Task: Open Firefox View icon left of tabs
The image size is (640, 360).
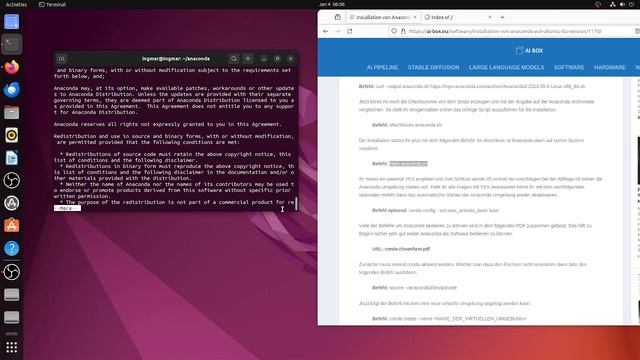Action: [338, 17]
